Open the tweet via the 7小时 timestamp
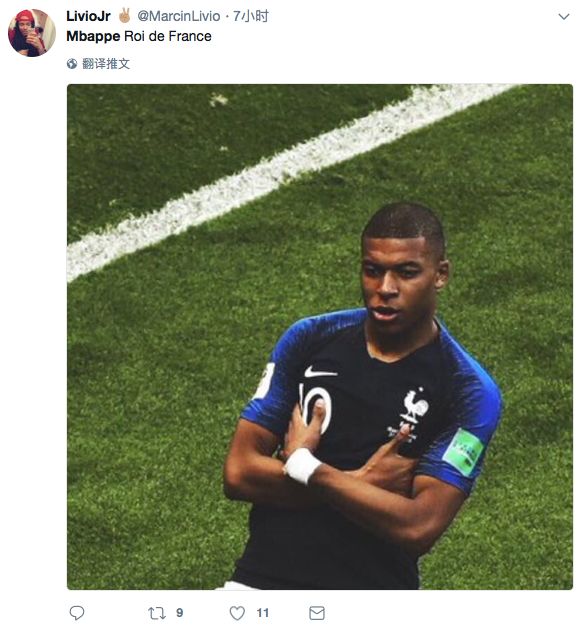The image size is (579, 626). (251, 16)
